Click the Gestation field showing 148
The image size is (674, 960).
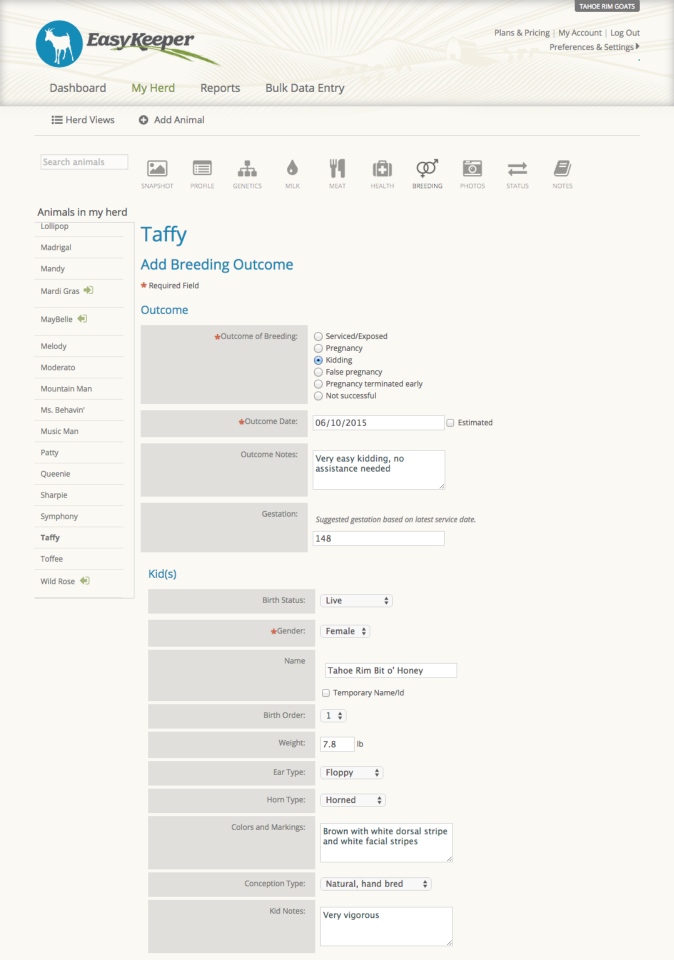[378, 539]
